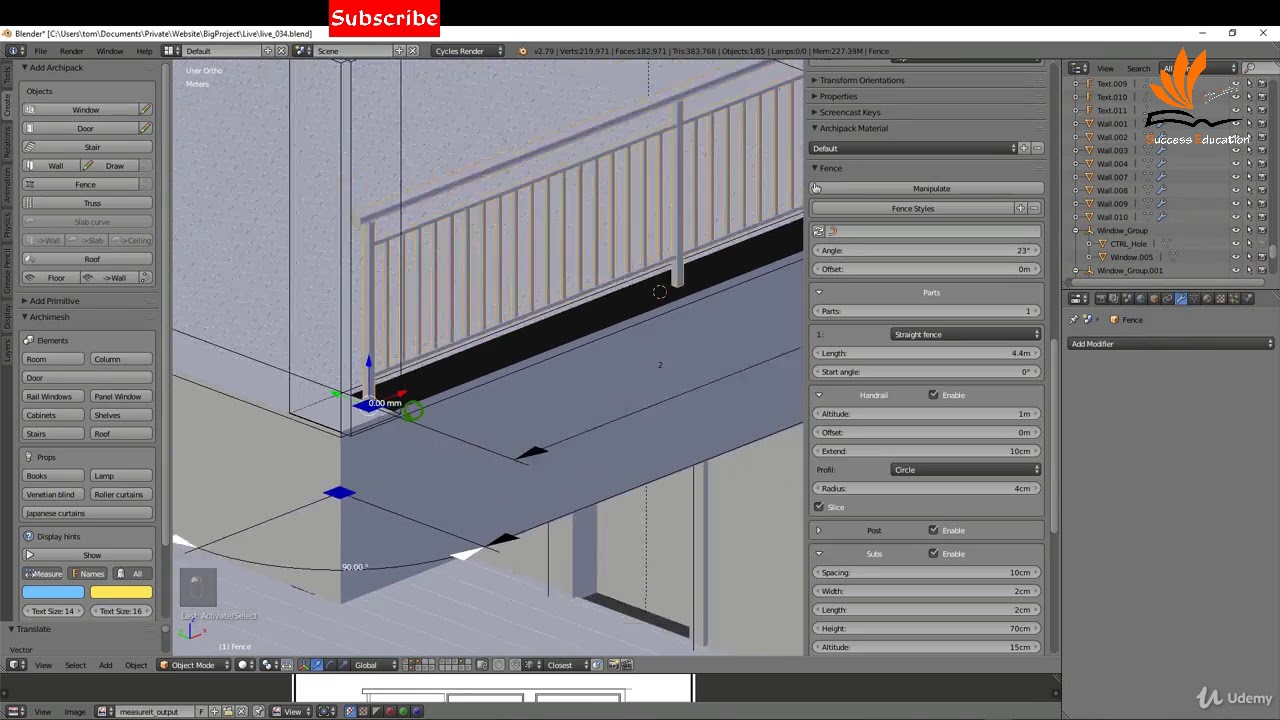Expand the Screencast Keys panel
The width and height of the screenshot is (1280, 720).
coord(849,112)
